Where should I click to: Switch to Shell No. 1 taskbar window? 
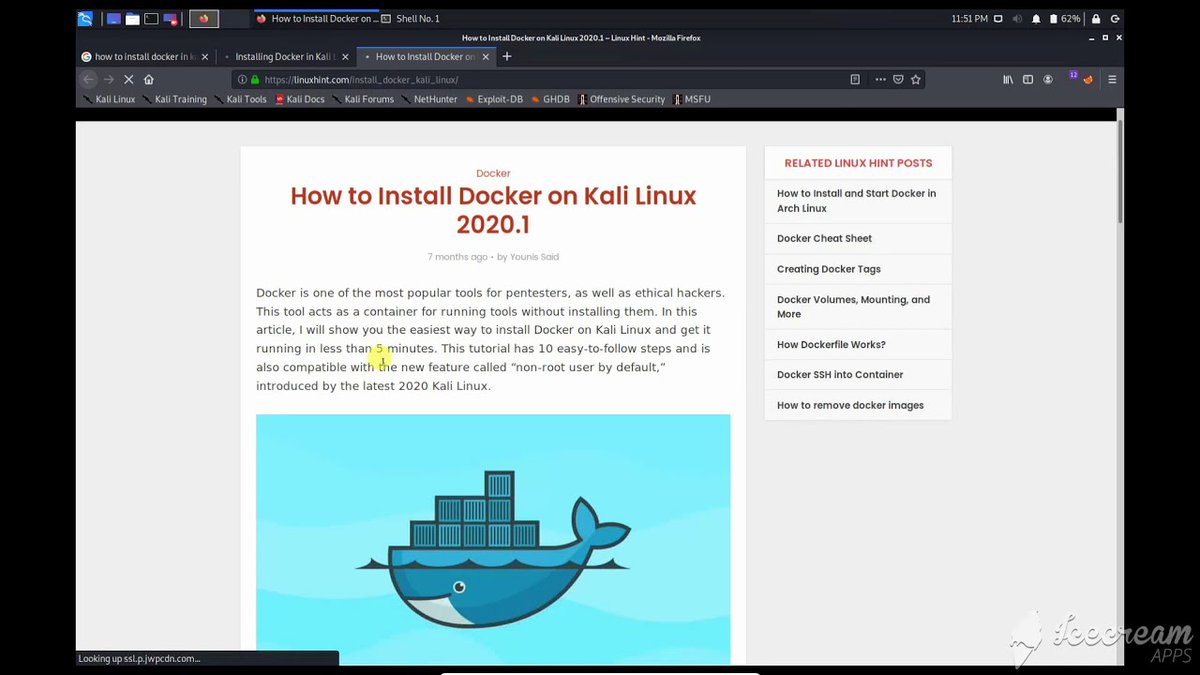[409, 18]
